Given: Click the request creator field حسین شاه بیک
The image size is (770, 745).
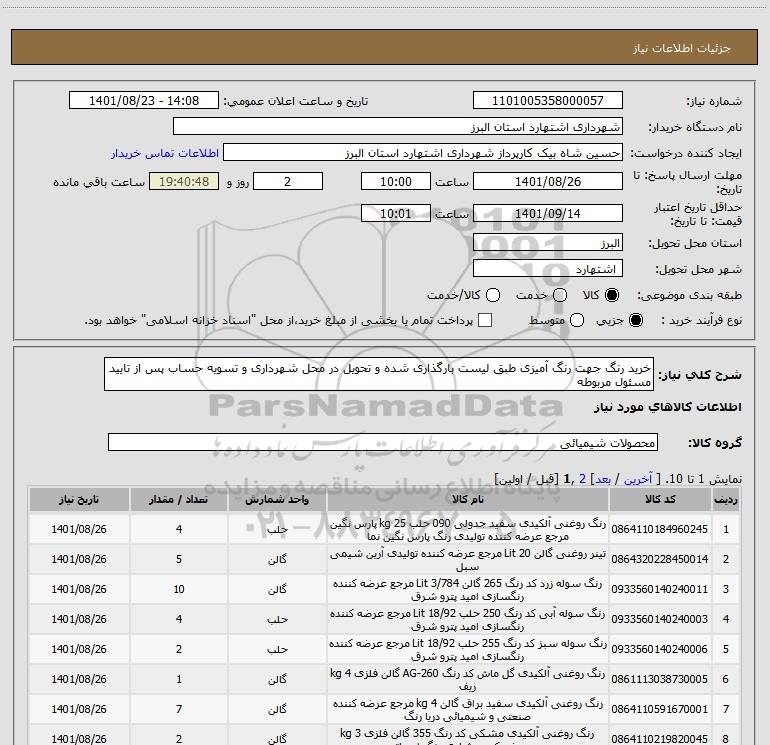Looking at the screenshot, I should point(423,152).
